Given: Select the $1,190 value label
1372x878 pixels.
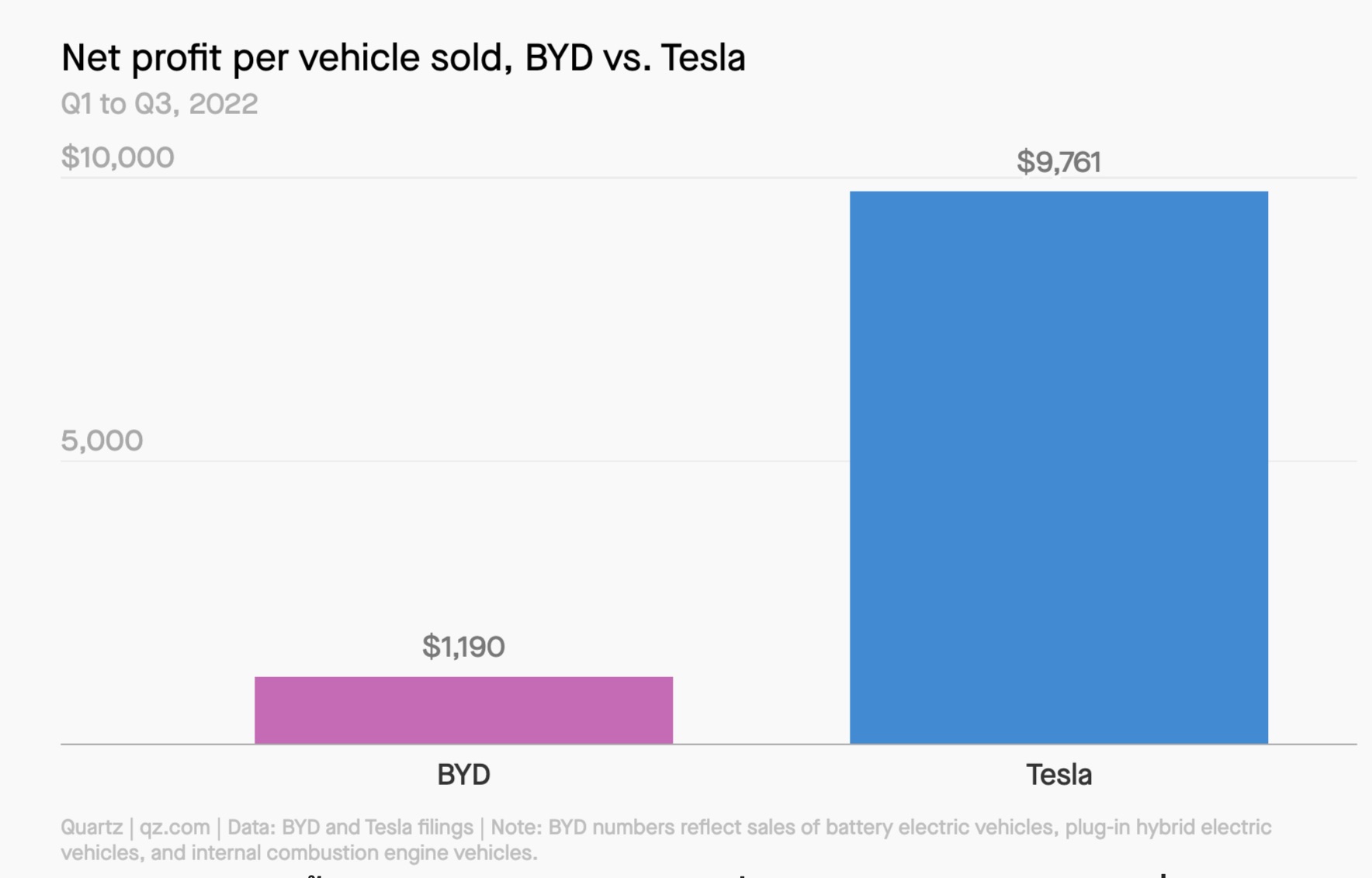Looking at the screenshot, I should [x=463, y=647].
